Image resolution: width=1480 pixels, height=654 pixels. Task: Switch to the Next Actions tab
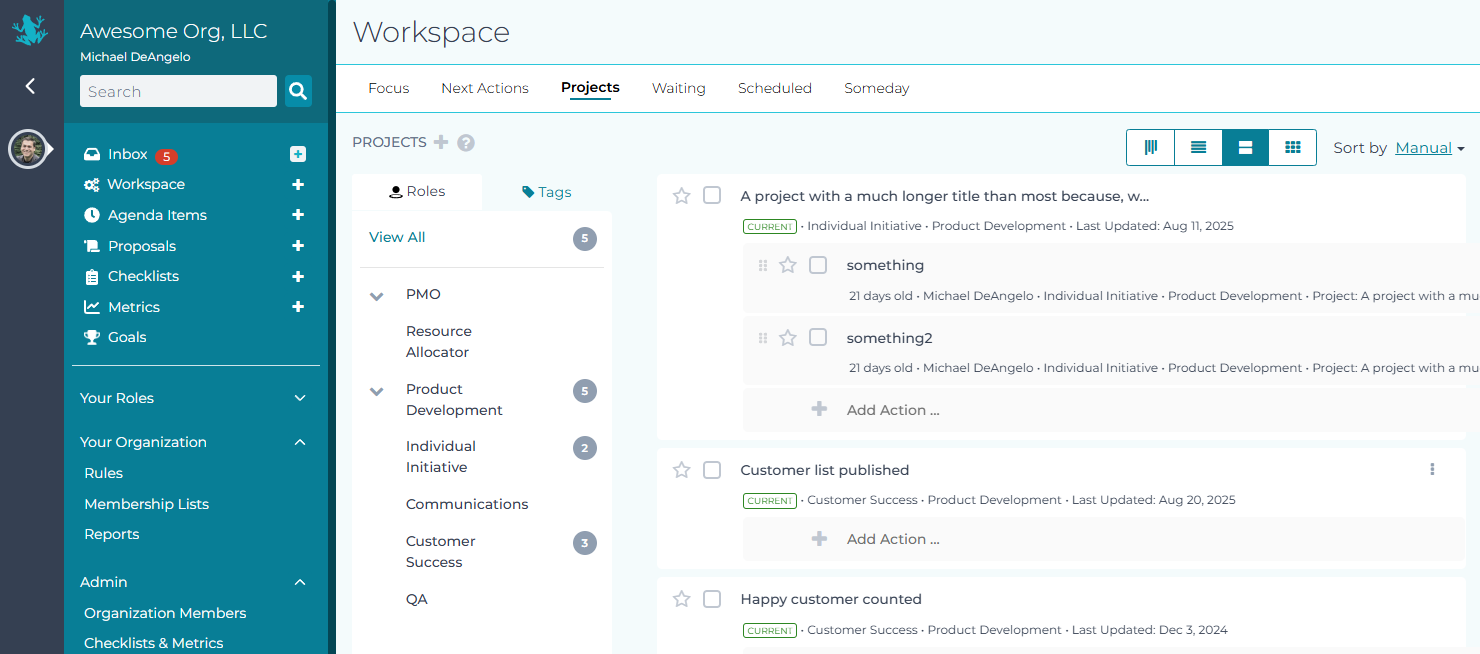[484, 88]
